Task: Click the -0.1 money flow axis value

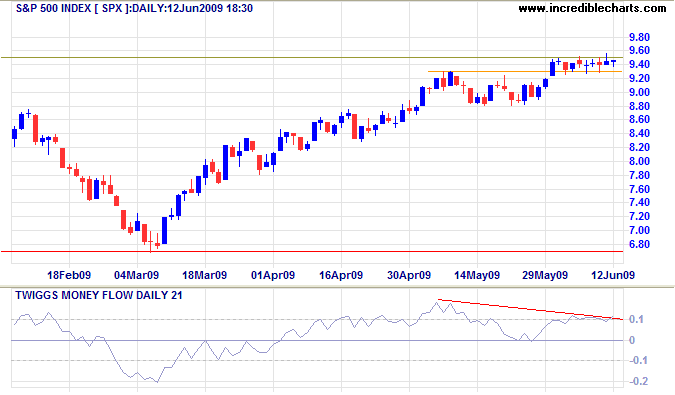Action: click(x=638, y=361)
